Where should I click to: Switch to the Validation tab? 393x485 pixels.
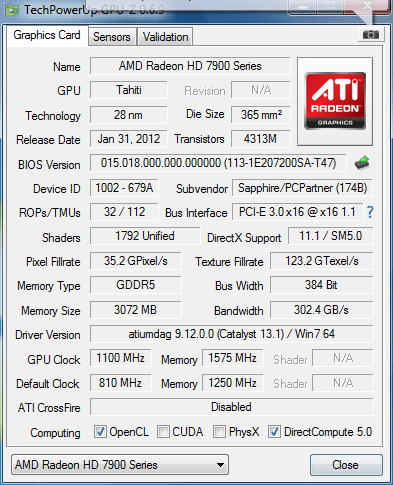click(x=165, y=37)
